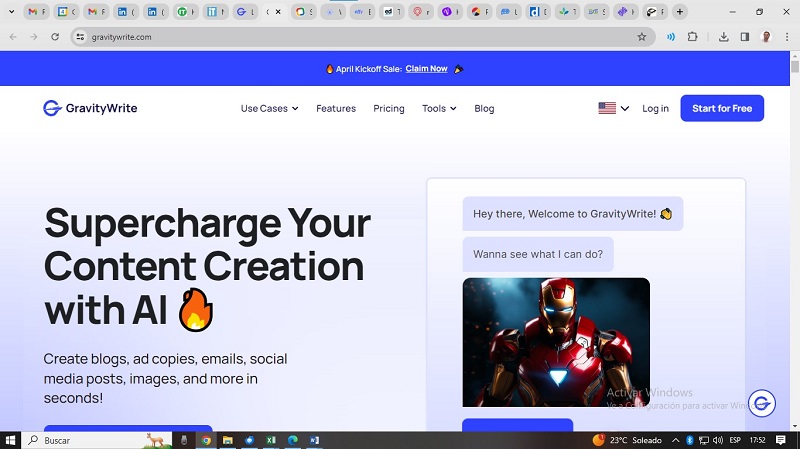Open the Extensions puzzle menu
Screen dimensions: 800x449
(692, 37)
